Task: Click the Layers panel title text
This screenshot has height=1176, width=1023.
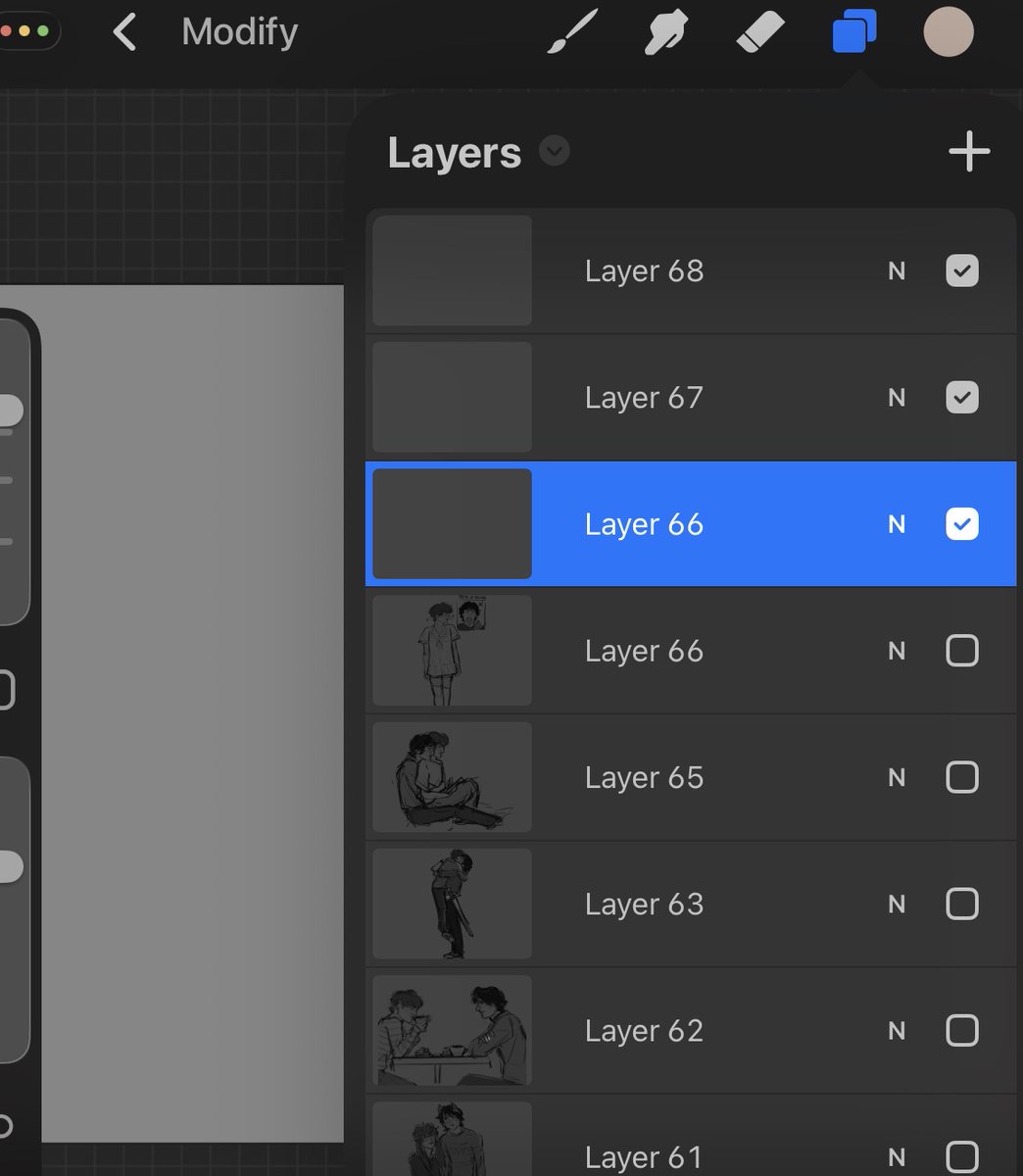Action: click(455, 153)
